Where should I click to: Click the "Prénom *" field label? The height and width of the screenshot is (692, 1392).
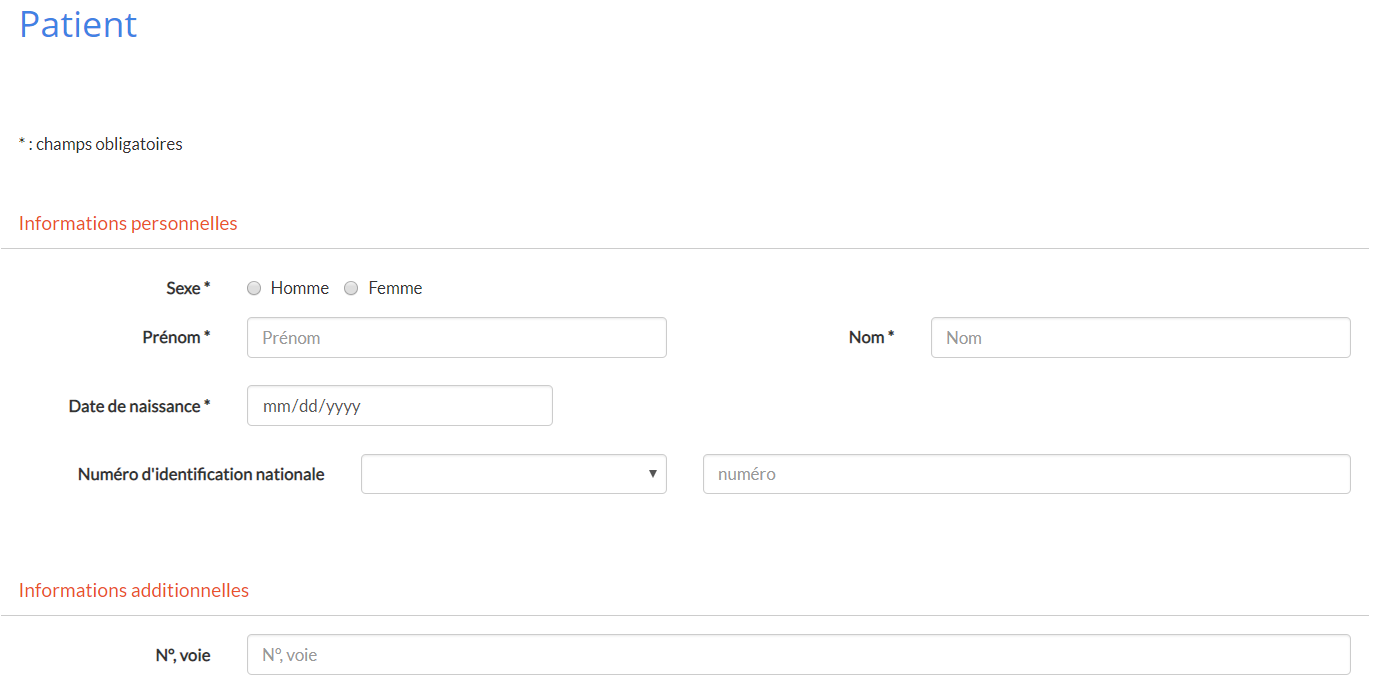pyautogui.click(x=176, y=337)
